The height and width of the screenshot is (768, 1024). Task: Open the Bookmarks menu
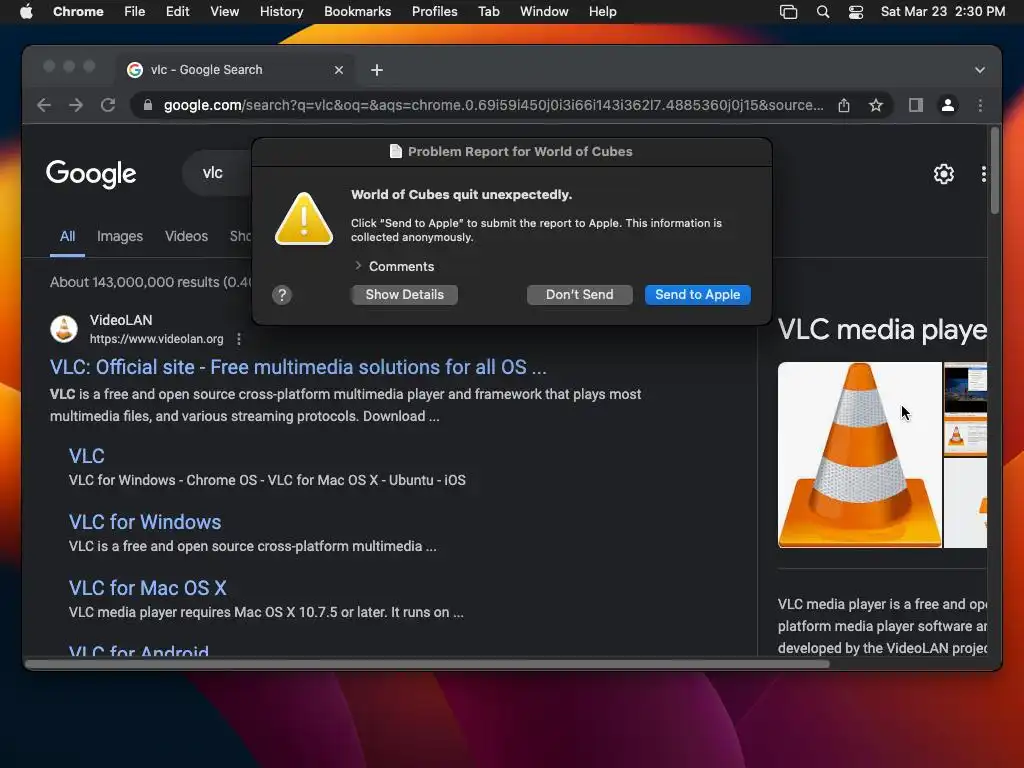pos(357,12)
